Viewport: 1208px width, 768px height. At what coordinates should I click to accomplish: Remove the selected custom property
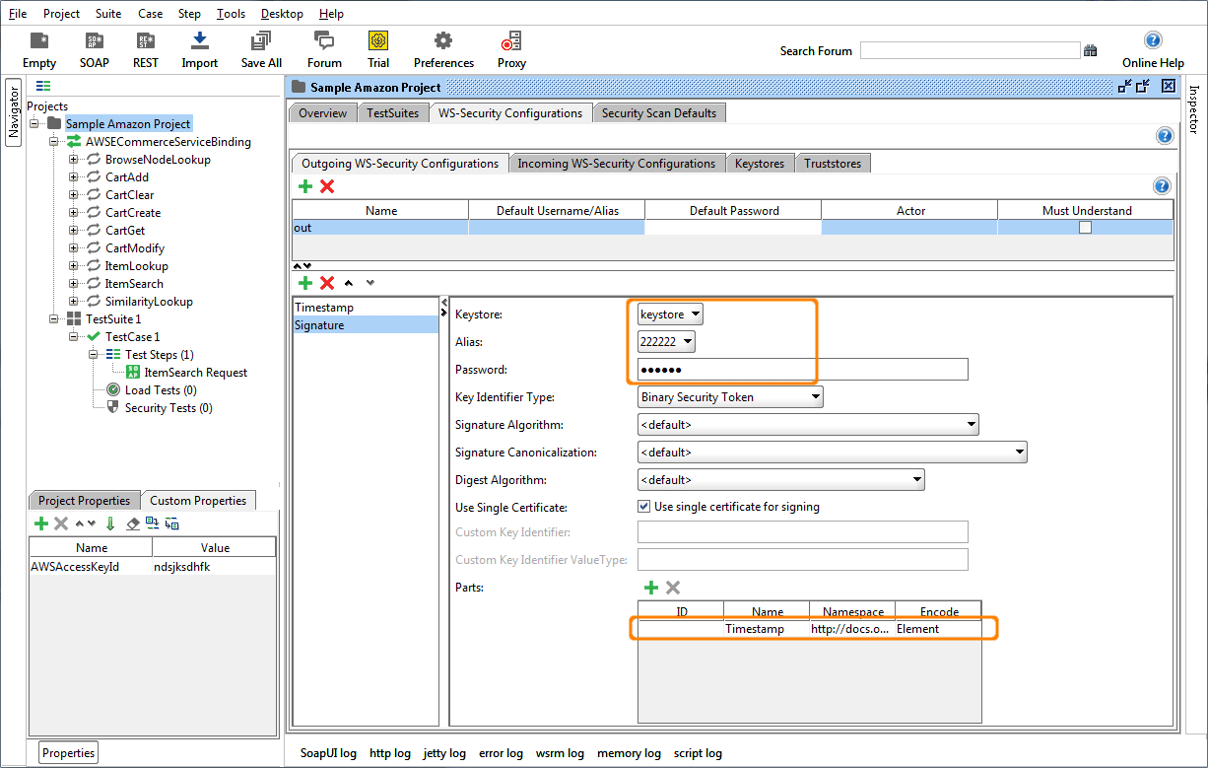coord(61,523)
